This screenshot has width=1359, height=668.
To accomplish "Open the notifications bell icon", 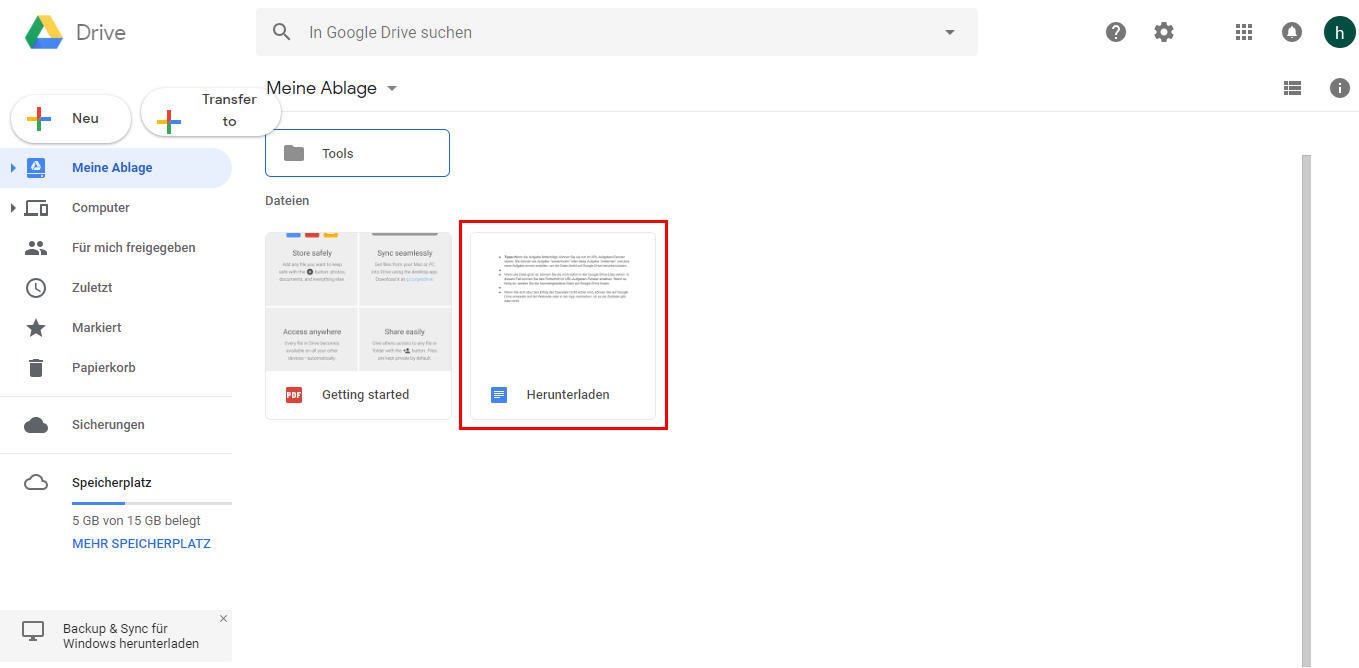I will pos(1292,32).
